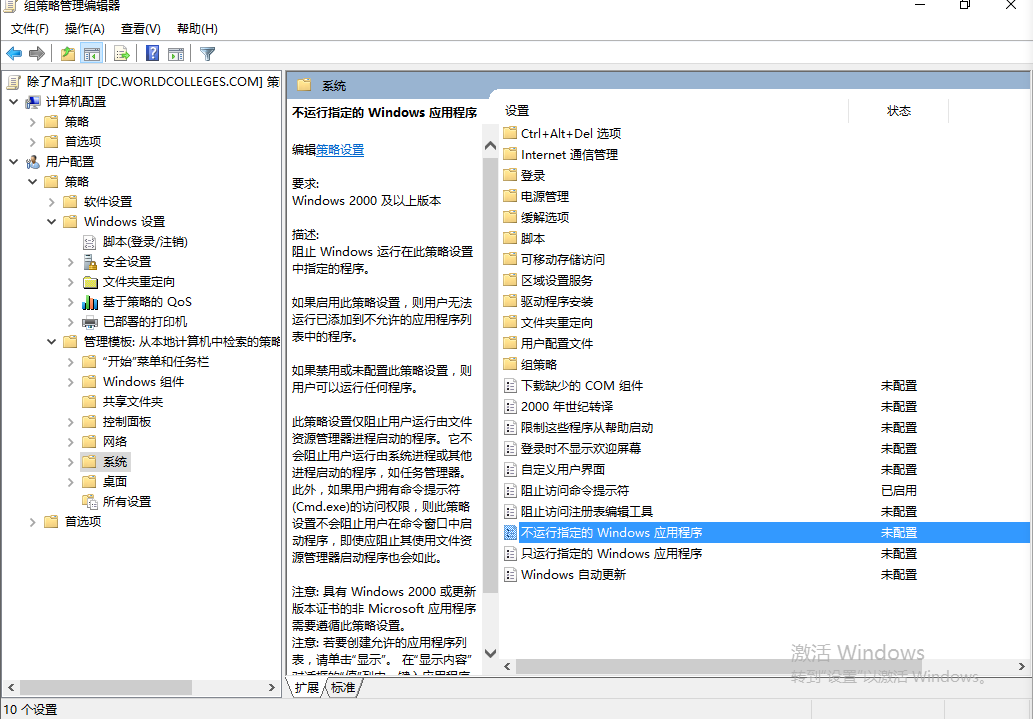Click the up one level folder icon
Viewport: 1033px width, 719px height.
[x=67, y=53]
